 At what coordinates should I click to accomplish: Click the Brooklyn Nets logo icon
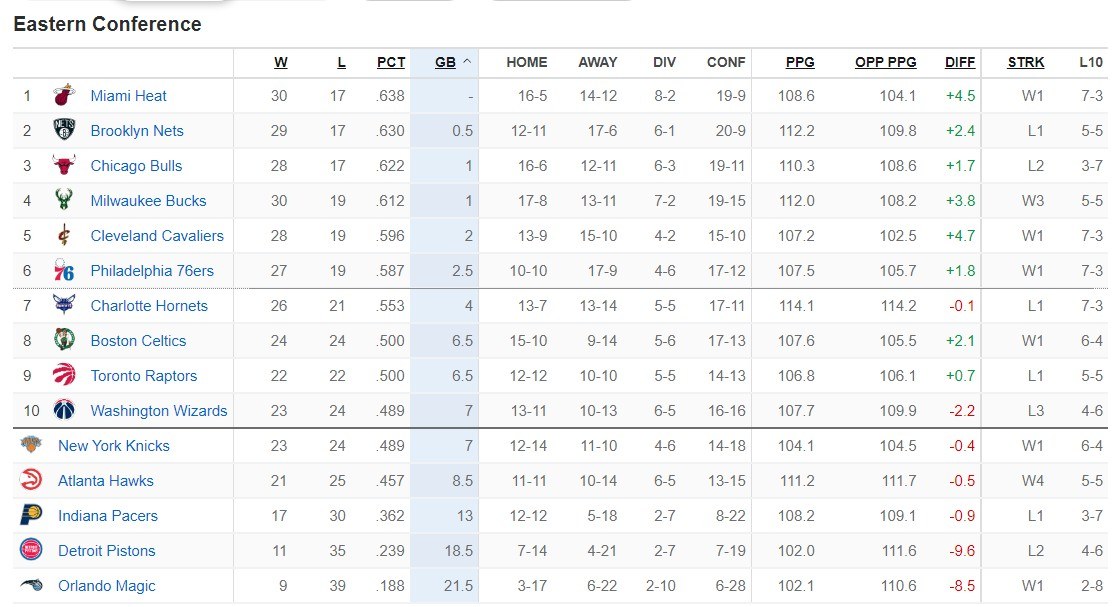(x=64, y=131)
